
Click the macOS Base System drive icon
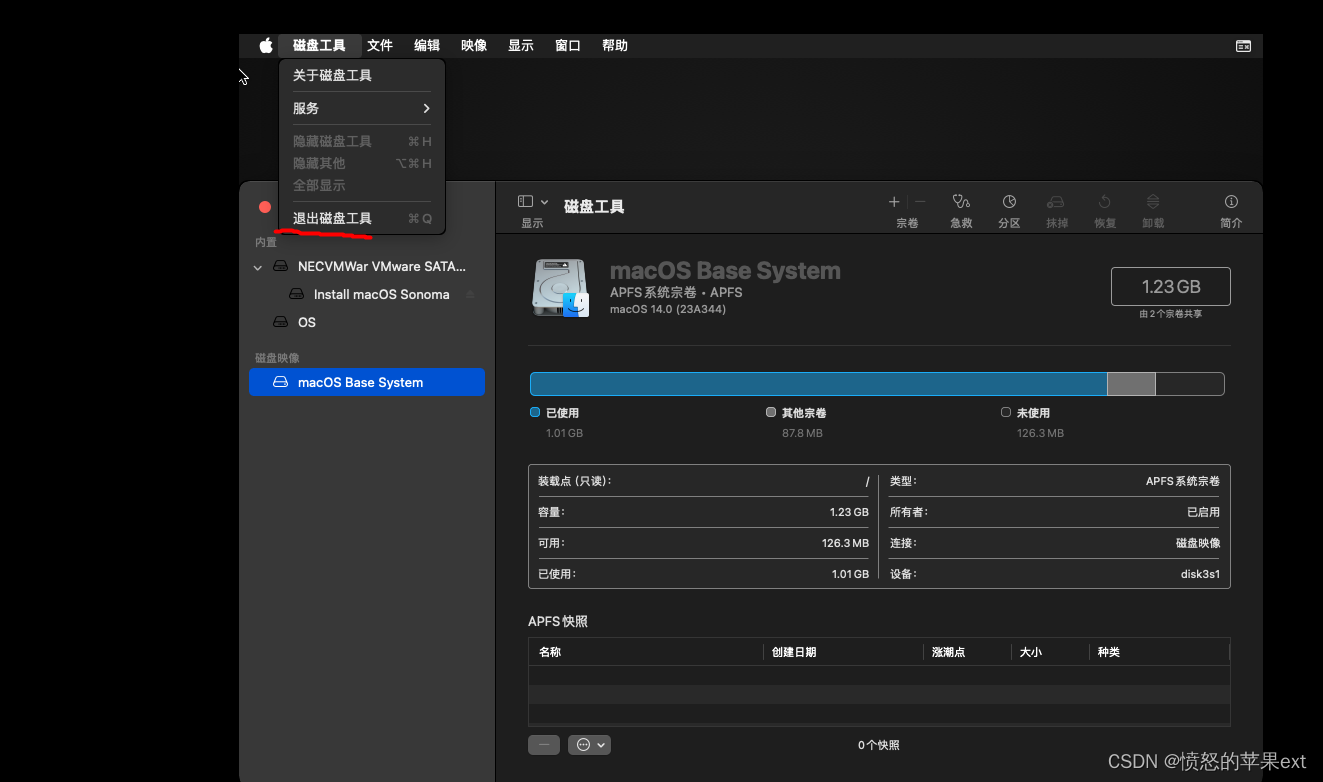click(x=561, y=288)
